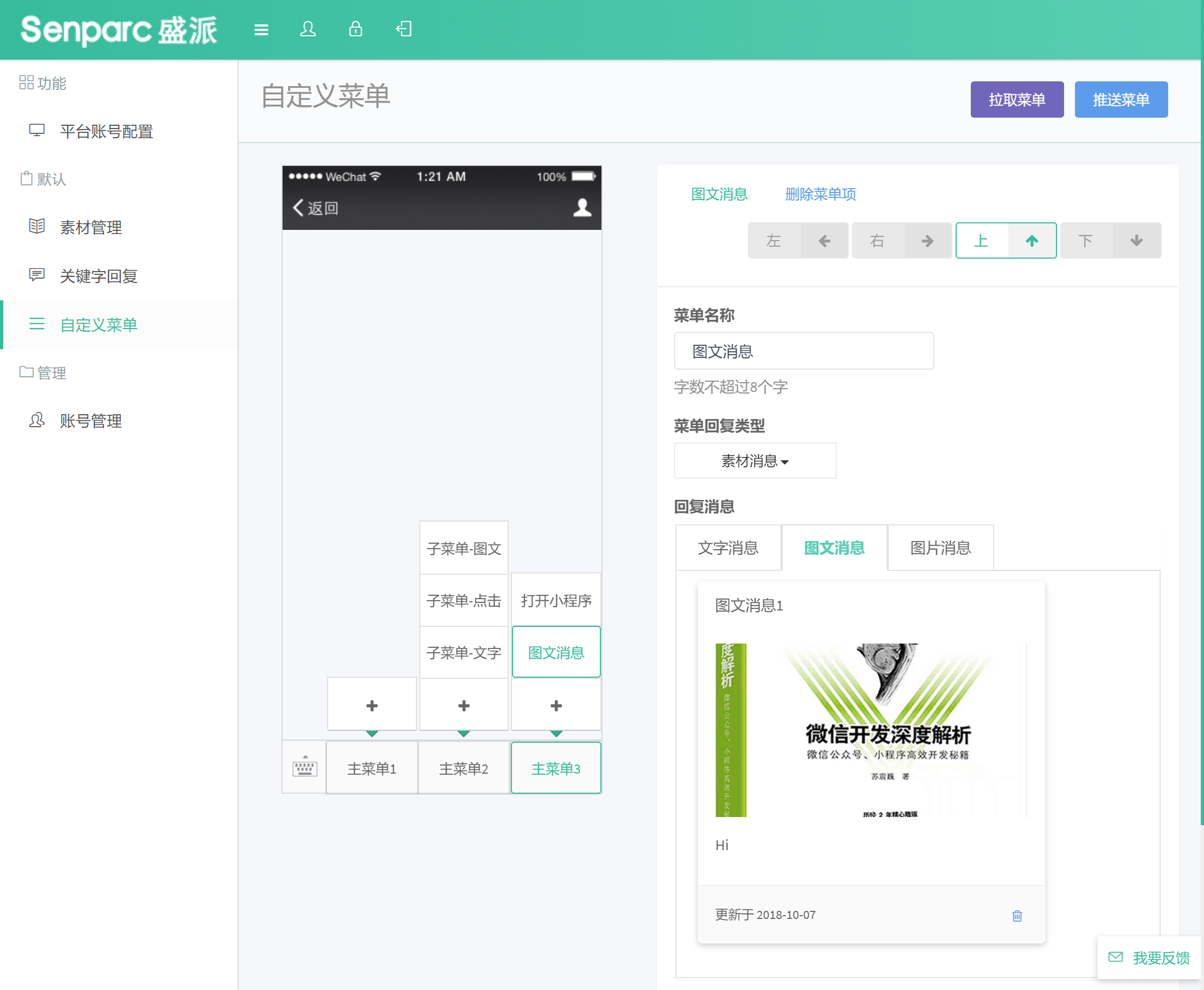Click the 推送菜单 button

1120,100
